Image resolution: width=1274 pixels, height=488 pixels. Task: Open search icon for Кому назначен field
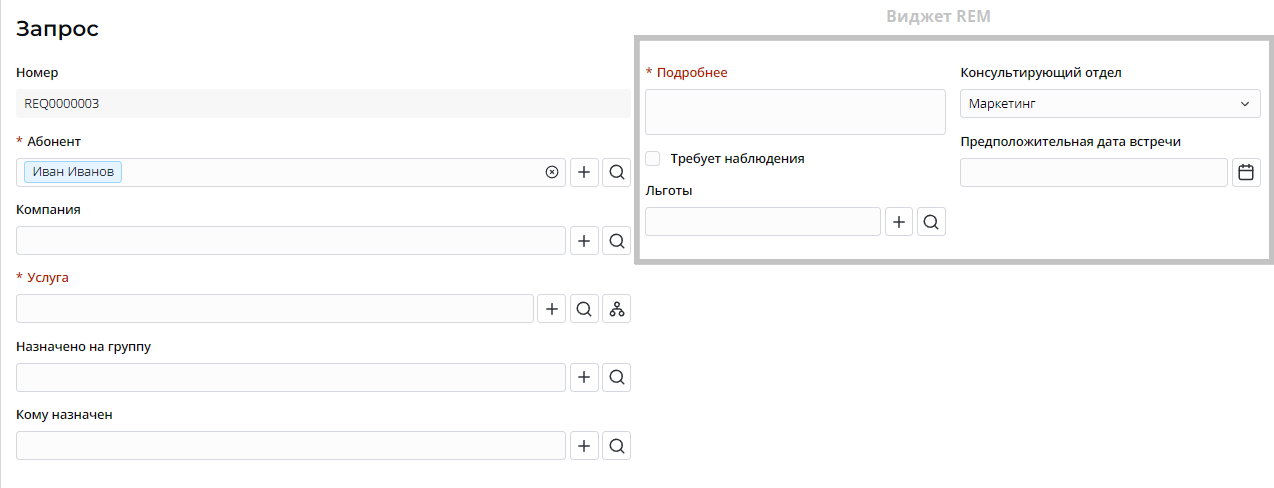(x=617, y=446)
